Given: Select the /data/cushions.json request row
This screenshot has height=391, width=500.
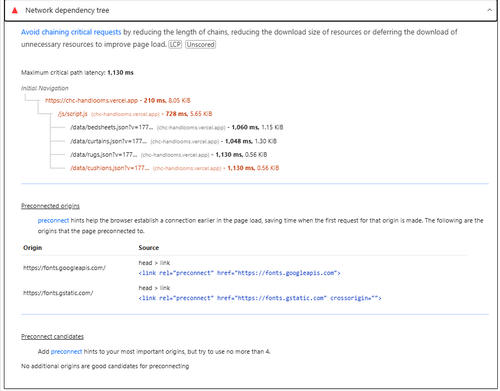Looking at the screenshot, I should click(x=174, y=168).
